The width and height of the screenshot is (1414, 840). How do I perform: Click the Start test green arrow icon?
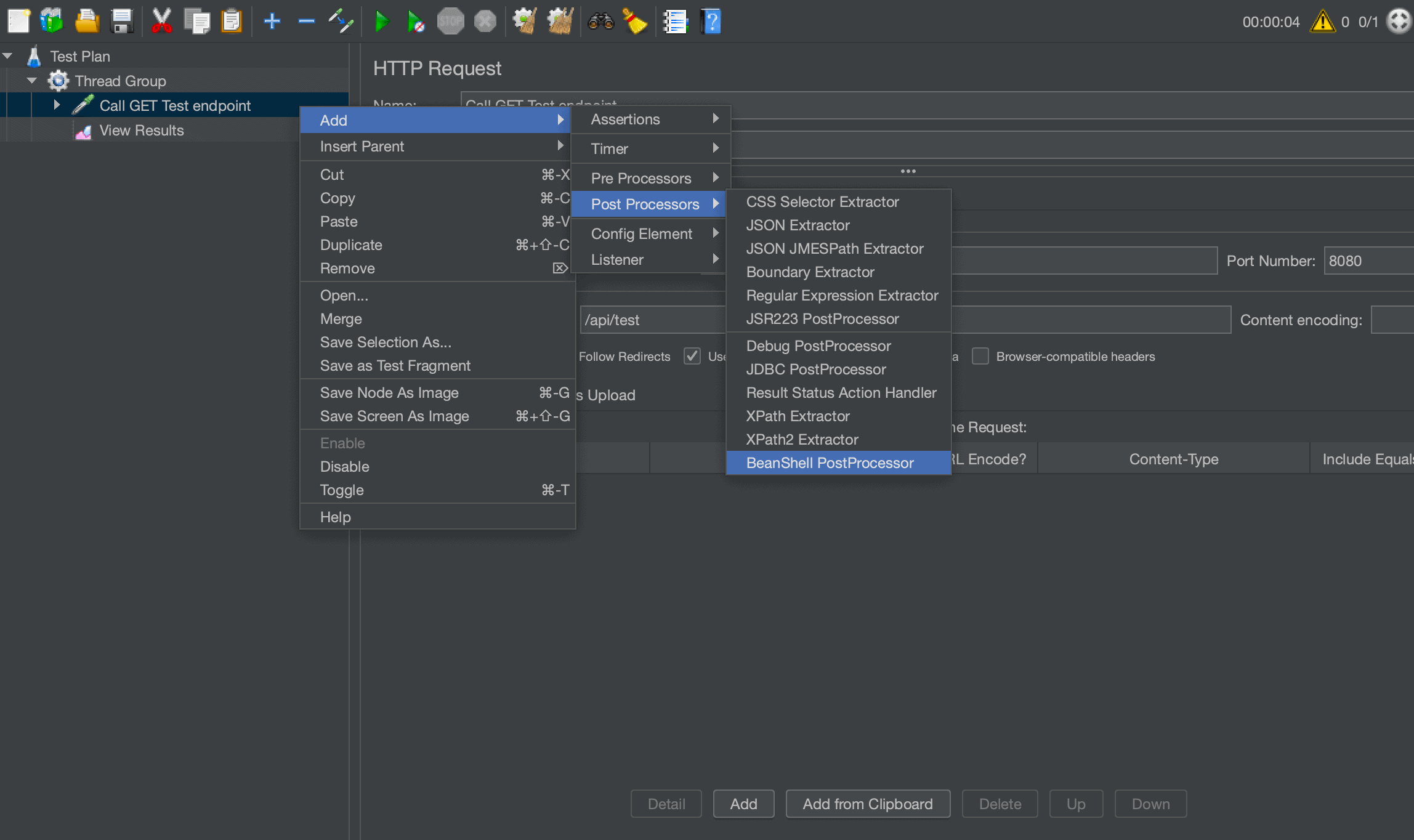pyautogui.click(x=382, y=22)
